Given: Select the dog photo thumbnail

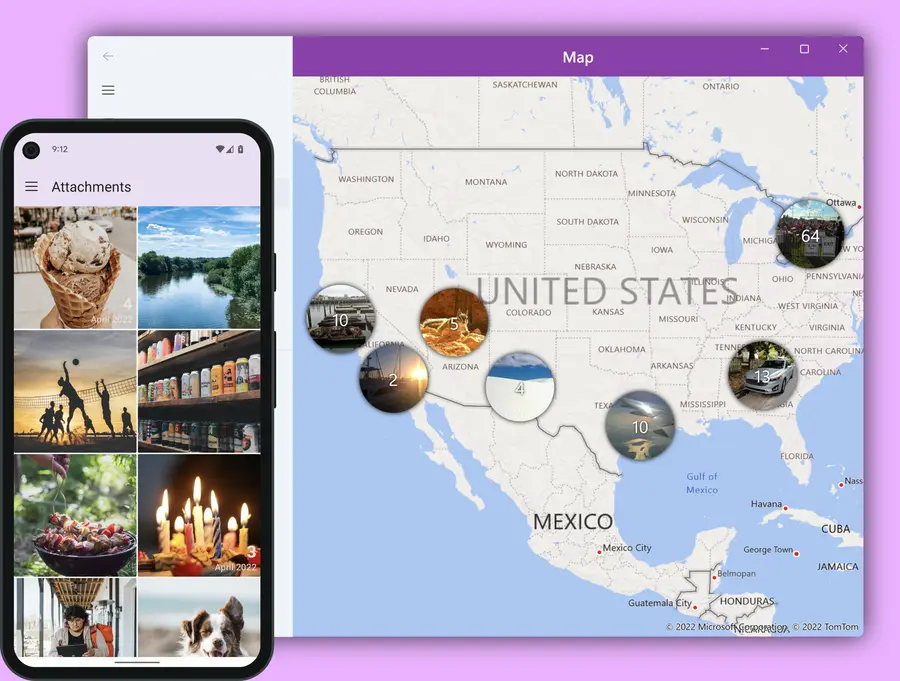Looking at the screenshot, I should click(199, 613).
